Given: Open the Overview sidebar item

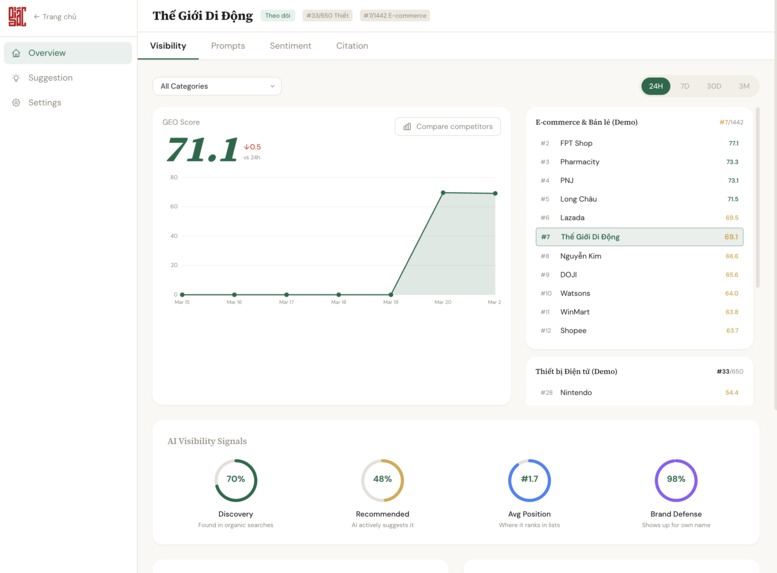Looking at the screenshot, I should pos(68,53).
